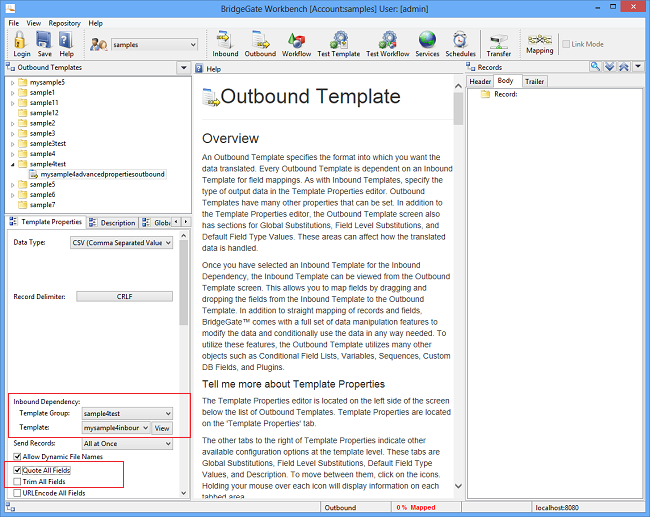Click the mysample5 folder icon
This screenshot has height=517, width=650.
[23, 82]
